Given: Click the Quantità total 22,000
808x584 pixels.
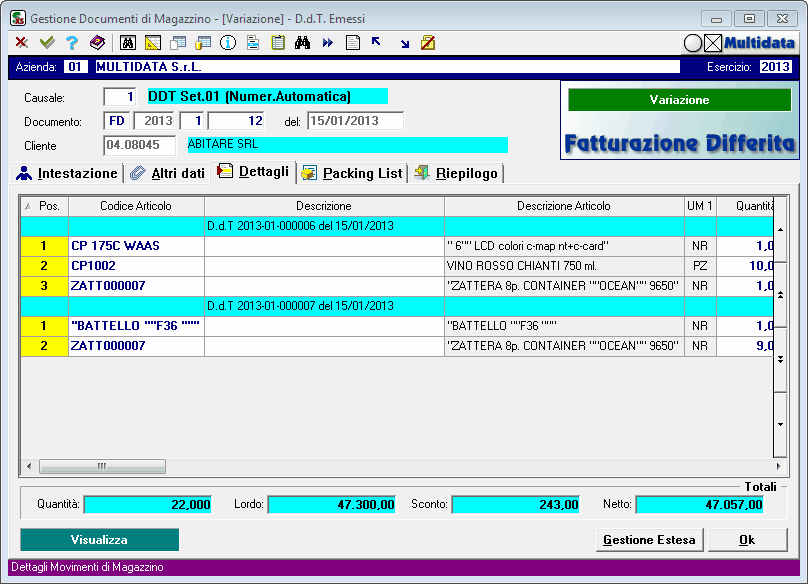Looking at the screenshot, I should coord(148,505).
